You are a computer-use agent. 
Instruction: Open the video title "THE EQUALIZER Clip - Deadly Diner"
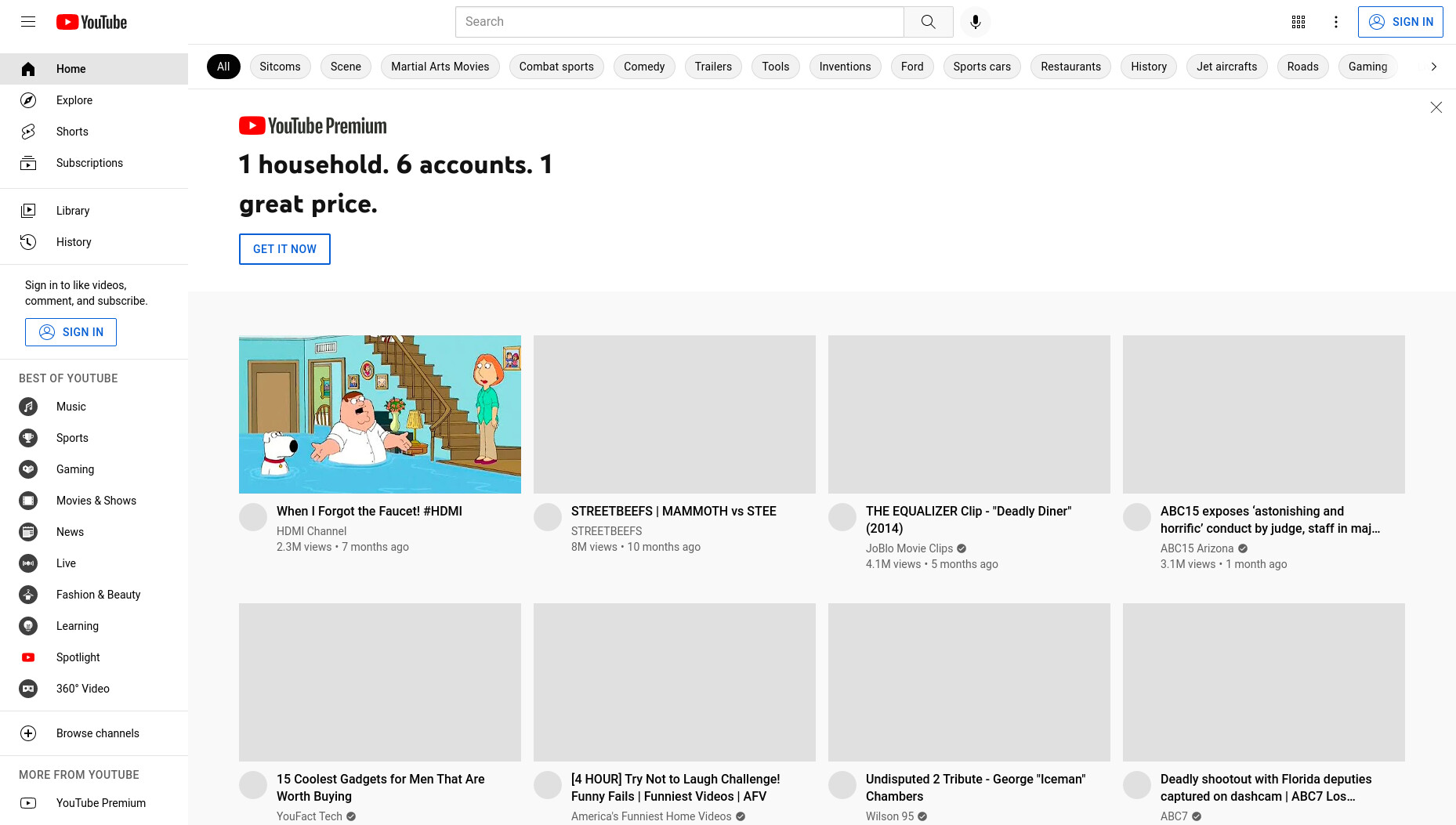click(969, 519)
